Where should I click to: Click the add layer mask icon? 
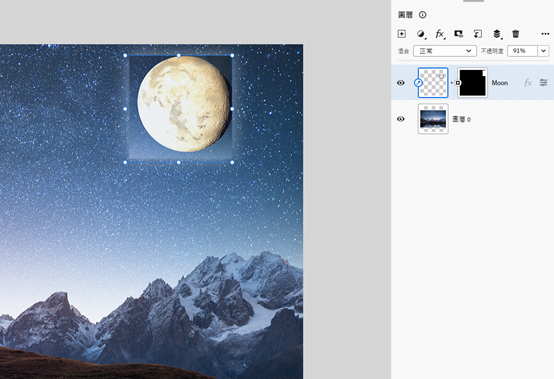(x=459, y=34)
